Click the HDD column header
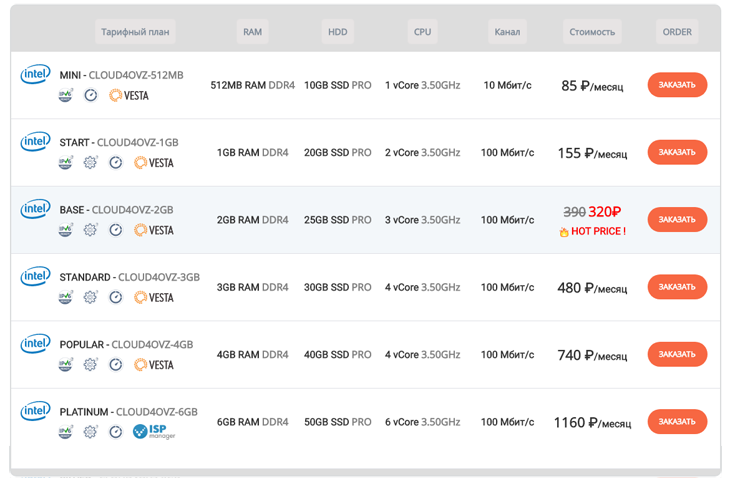The width and height of the screenshot is (730, 479). pos(338,32)
